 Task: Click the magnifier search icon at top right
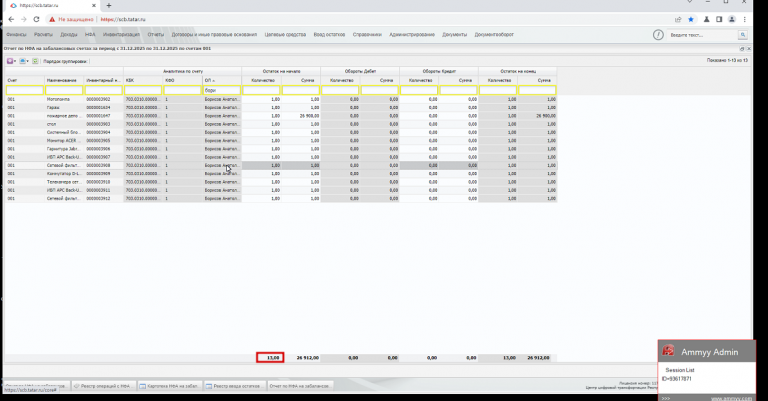tap(743, 35)
